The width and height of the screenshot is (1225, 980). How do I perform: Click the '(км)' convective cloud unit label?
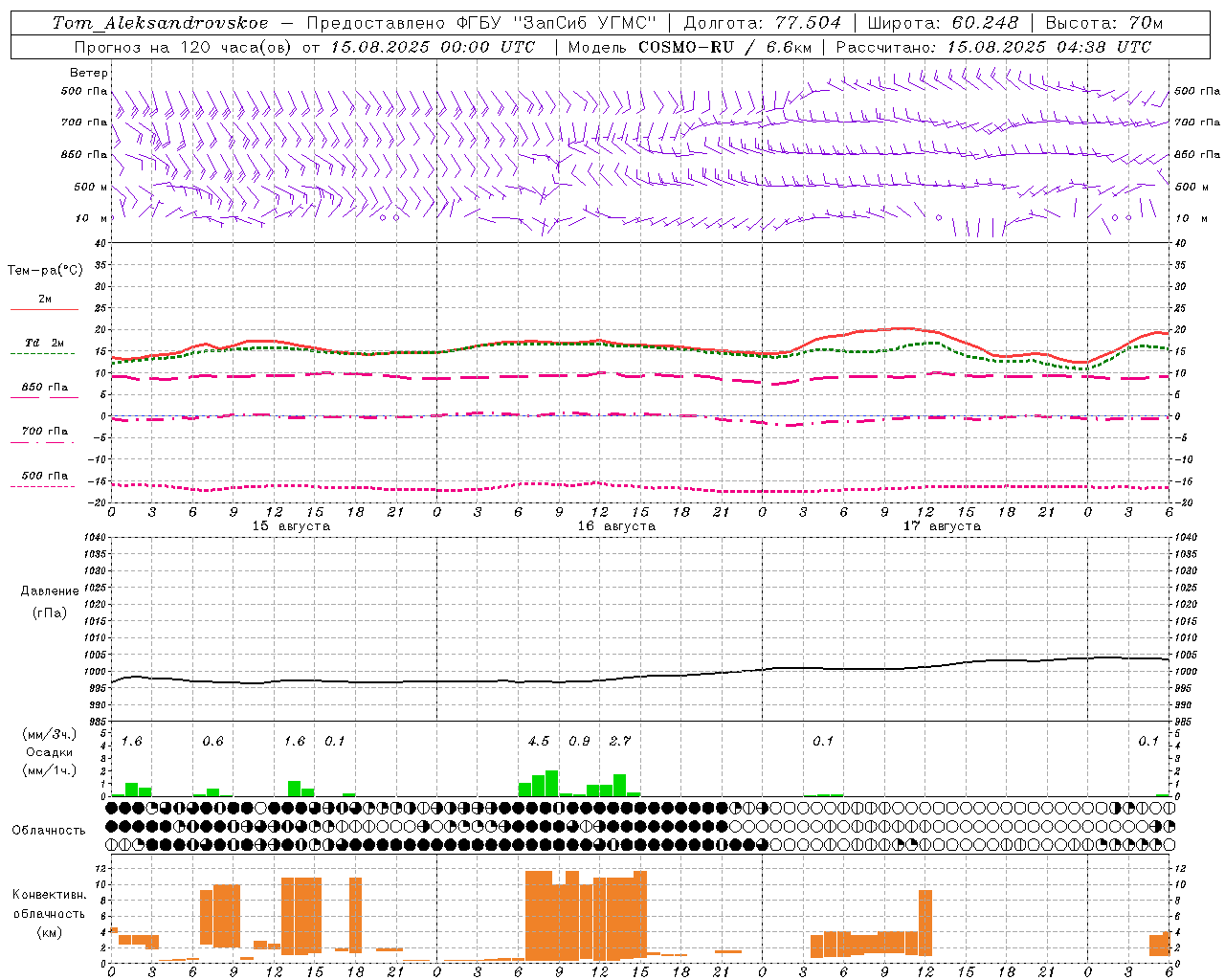click(x=50, y=932)
